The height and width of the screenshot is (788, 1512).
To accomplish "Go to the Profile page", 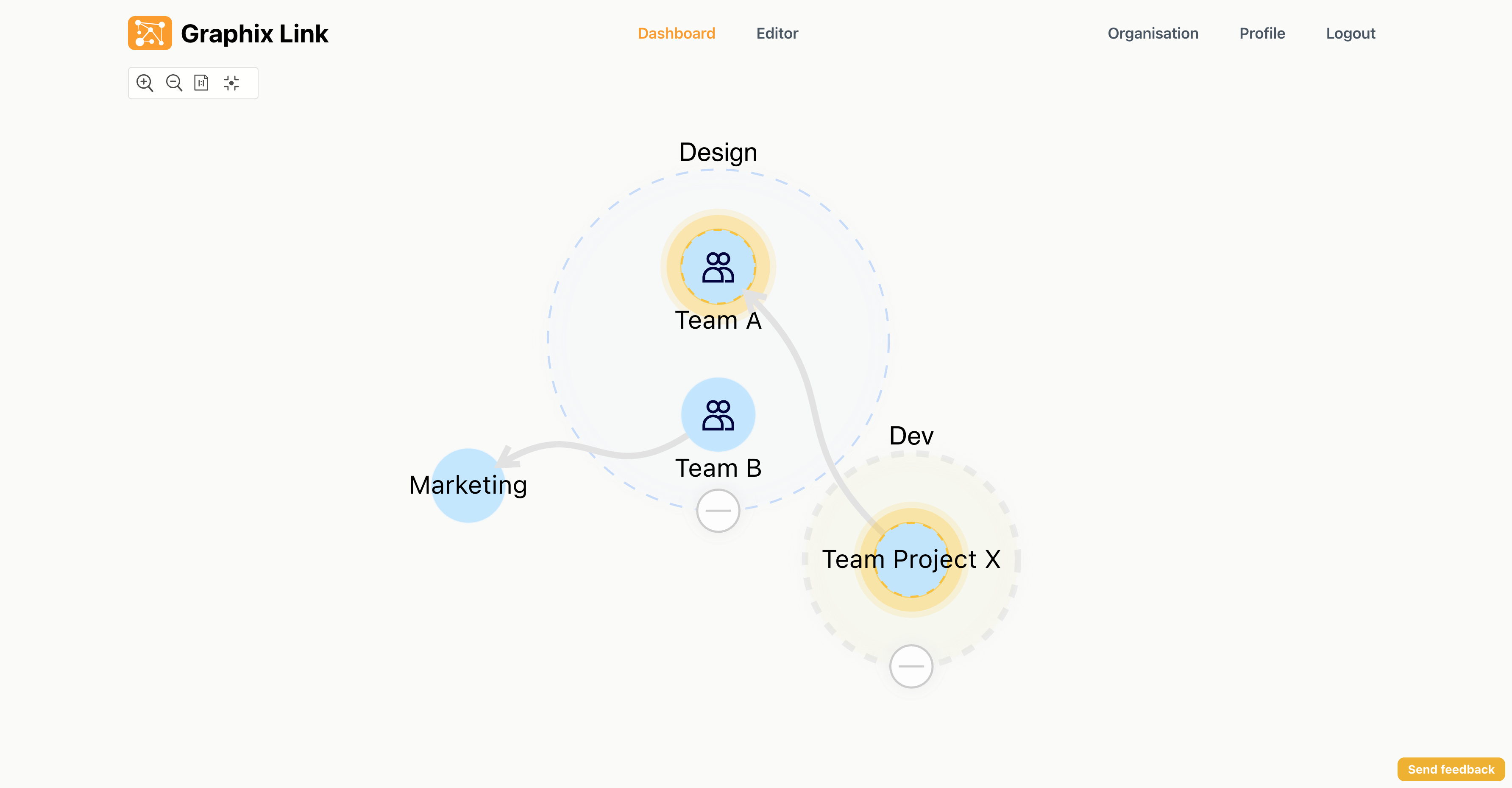I will (1262, 34).
